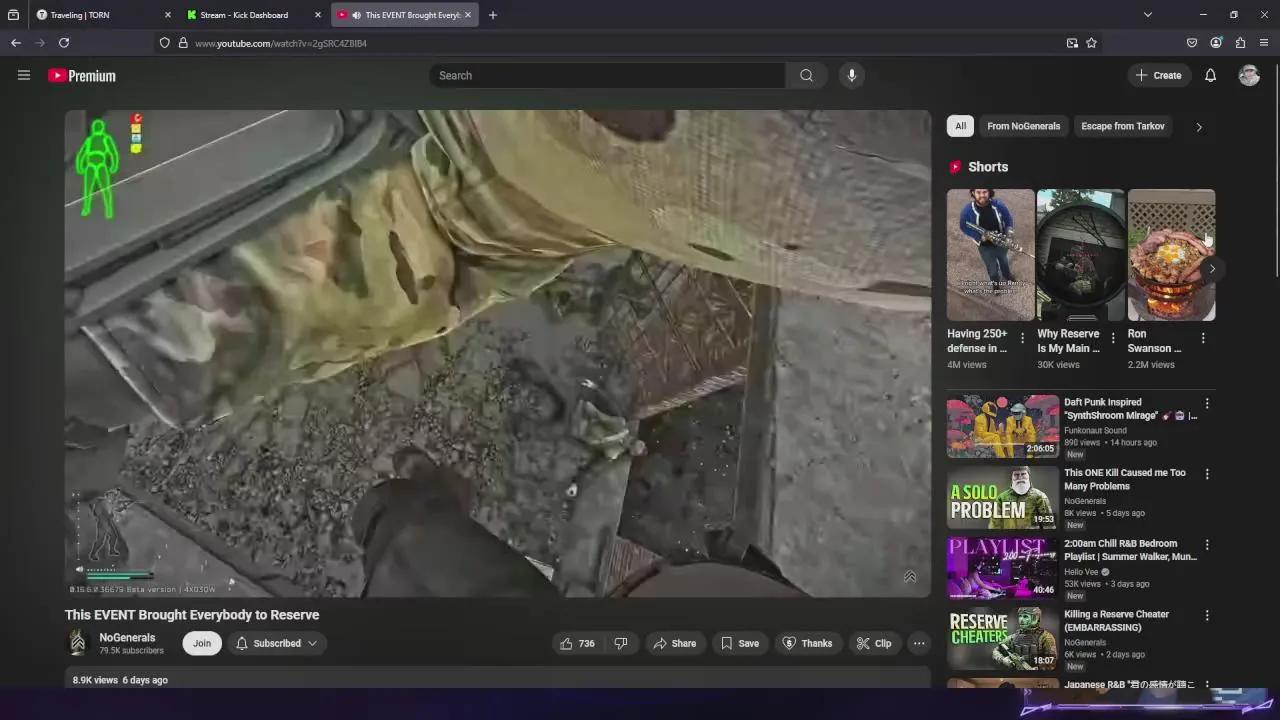Send Thanks to the creator

click(x=807, y=643)
